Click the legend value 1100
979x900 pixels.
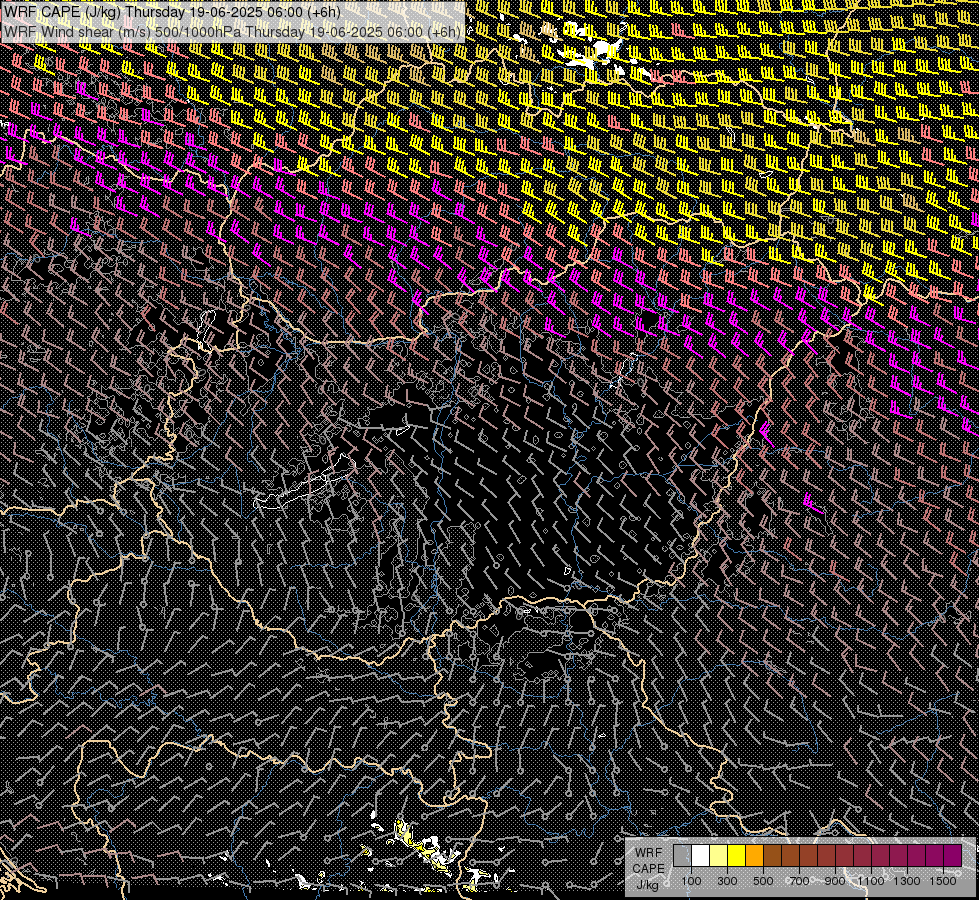tap(871, 881)
